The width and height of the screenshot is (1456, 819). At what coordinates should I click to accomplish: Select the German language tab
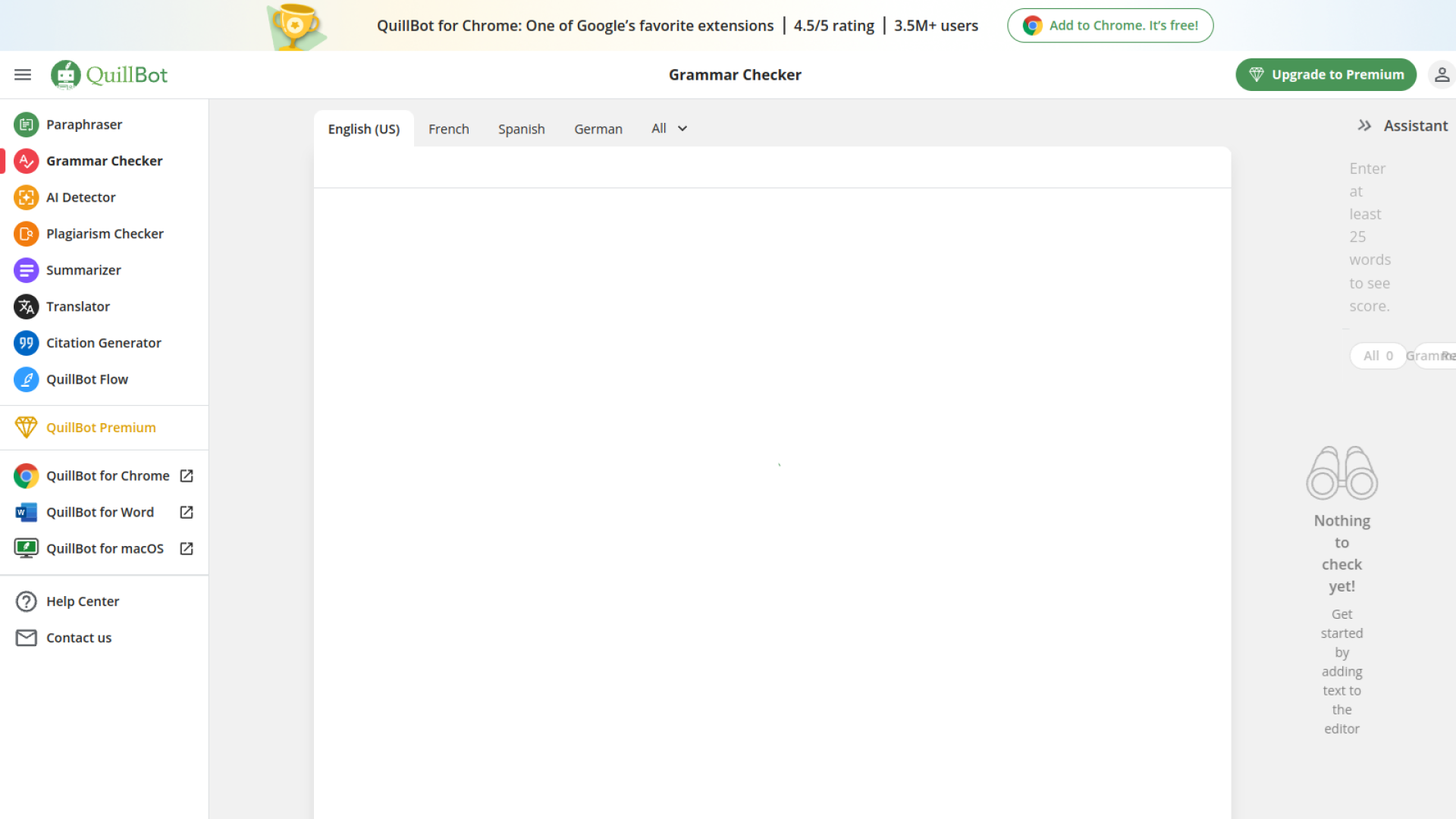tap(598, 129)
